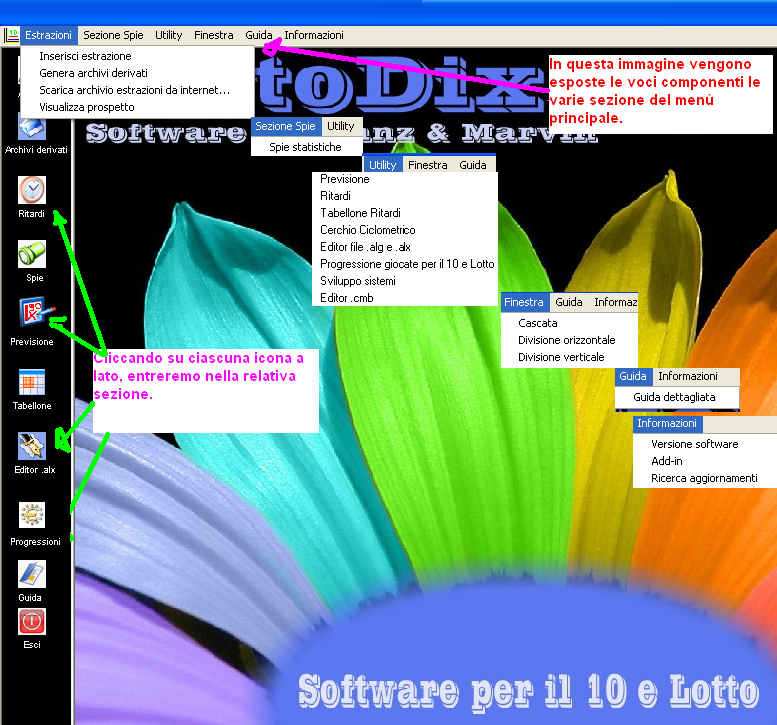Open the Guida book icon in sidebar
Image resolution: width=777 pixels, height=725 pixels.
click(32, 574)
